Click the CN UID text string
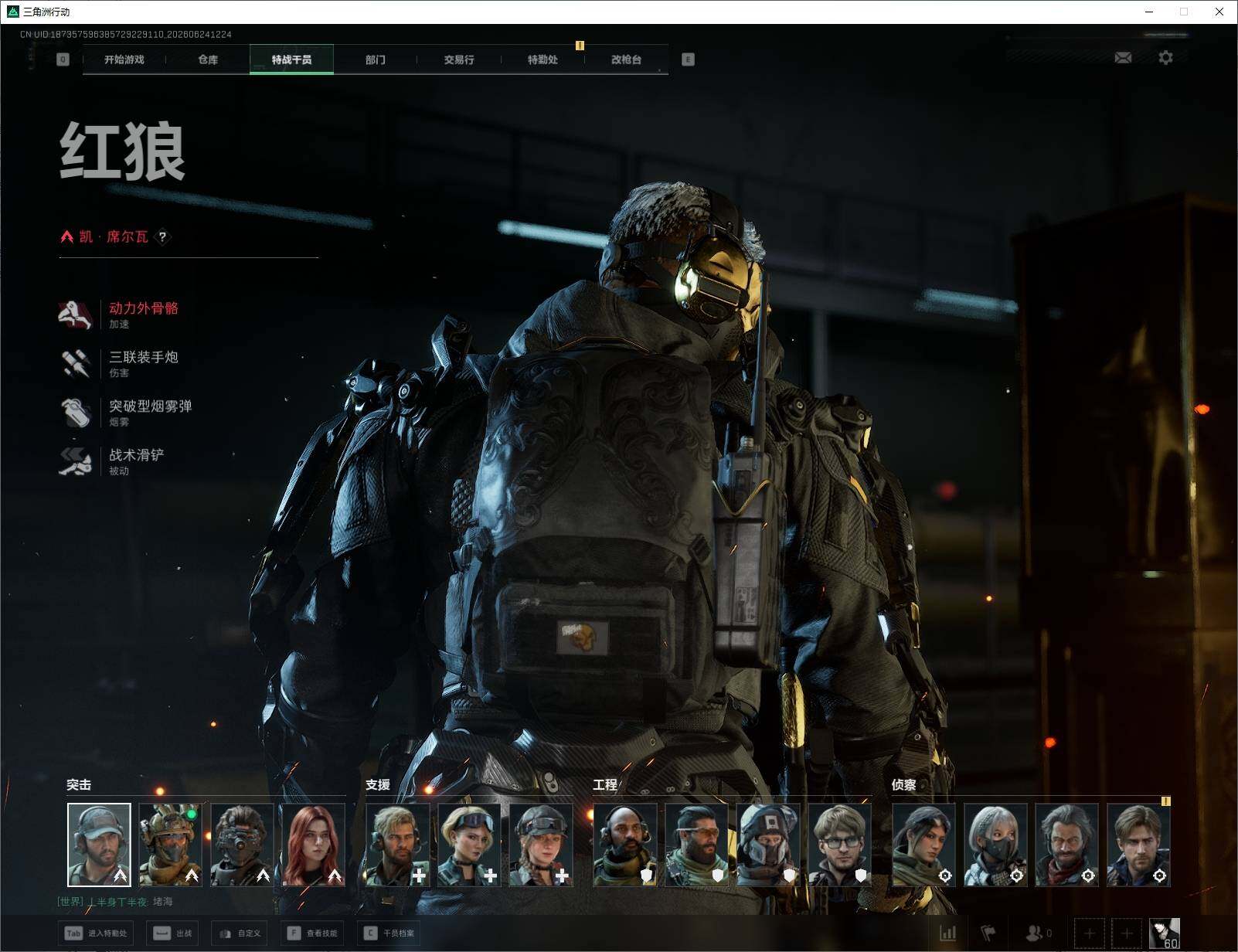 126,34
